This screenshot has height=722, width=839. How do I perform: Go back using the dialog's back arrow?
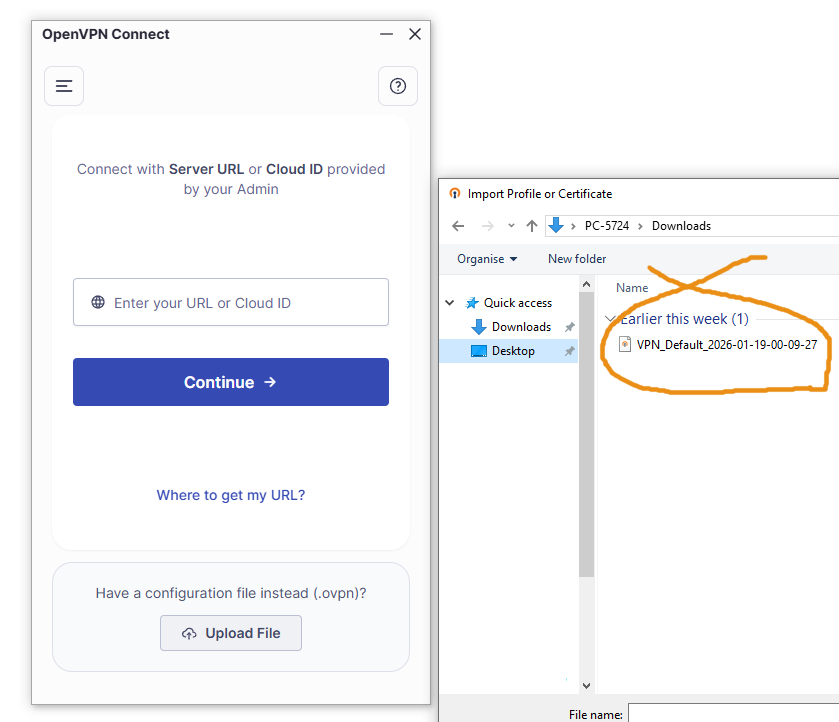[x=458, y=226]
